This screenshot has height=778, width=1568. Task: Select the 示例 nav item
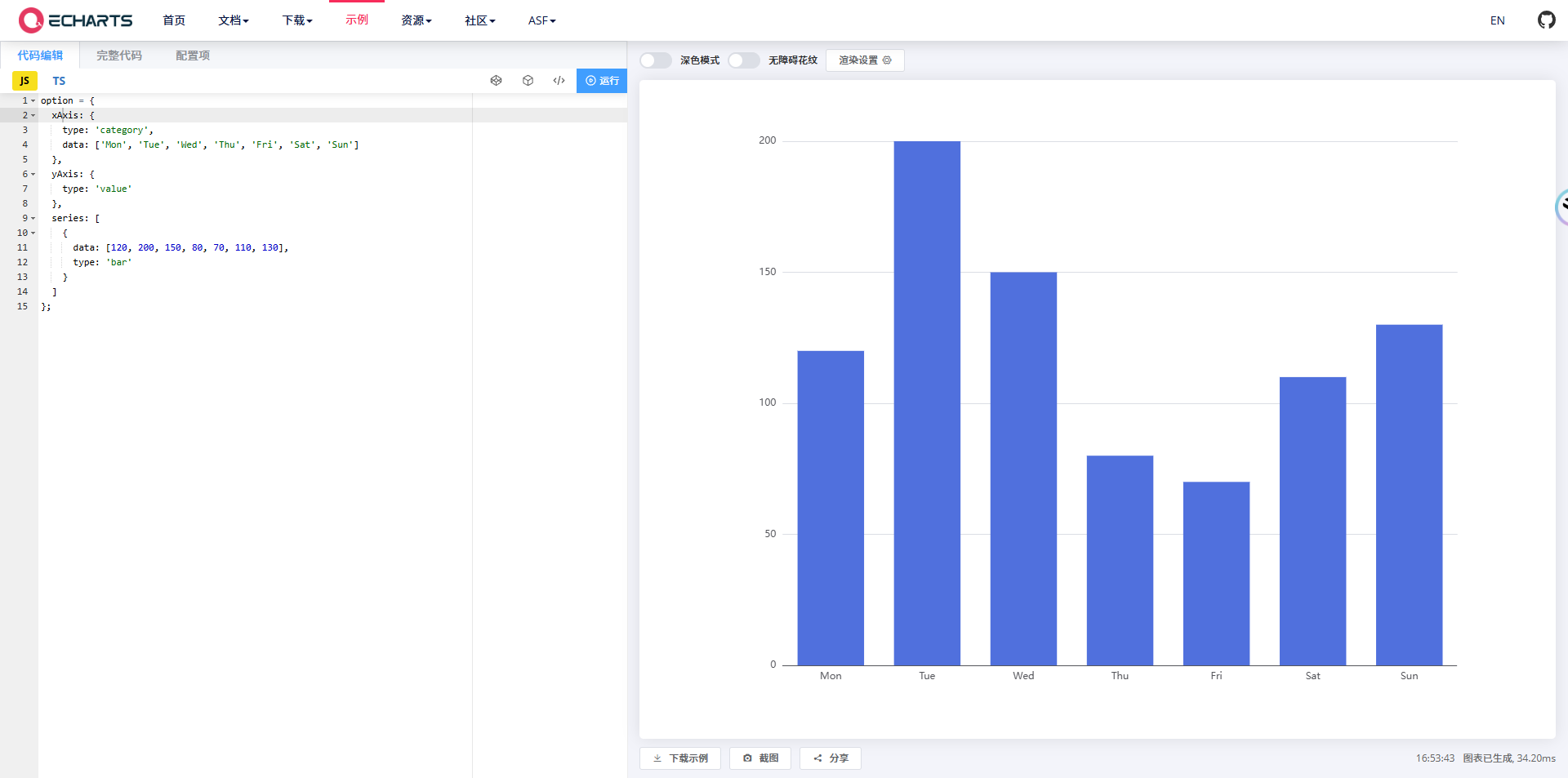pyautogui.click(x=357, y=20)
